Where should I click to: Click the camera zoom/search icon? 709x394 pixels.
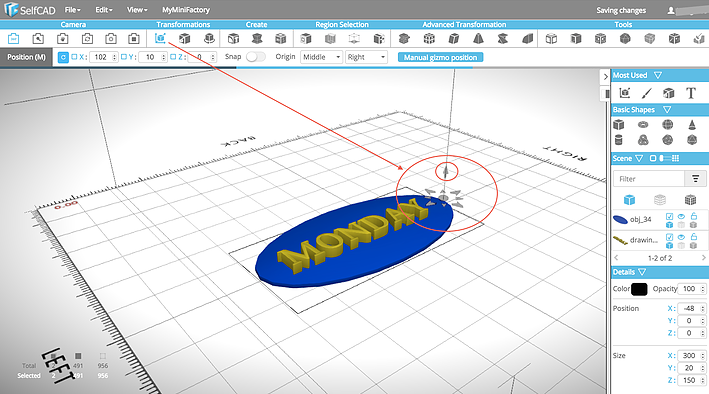point(38,38)
